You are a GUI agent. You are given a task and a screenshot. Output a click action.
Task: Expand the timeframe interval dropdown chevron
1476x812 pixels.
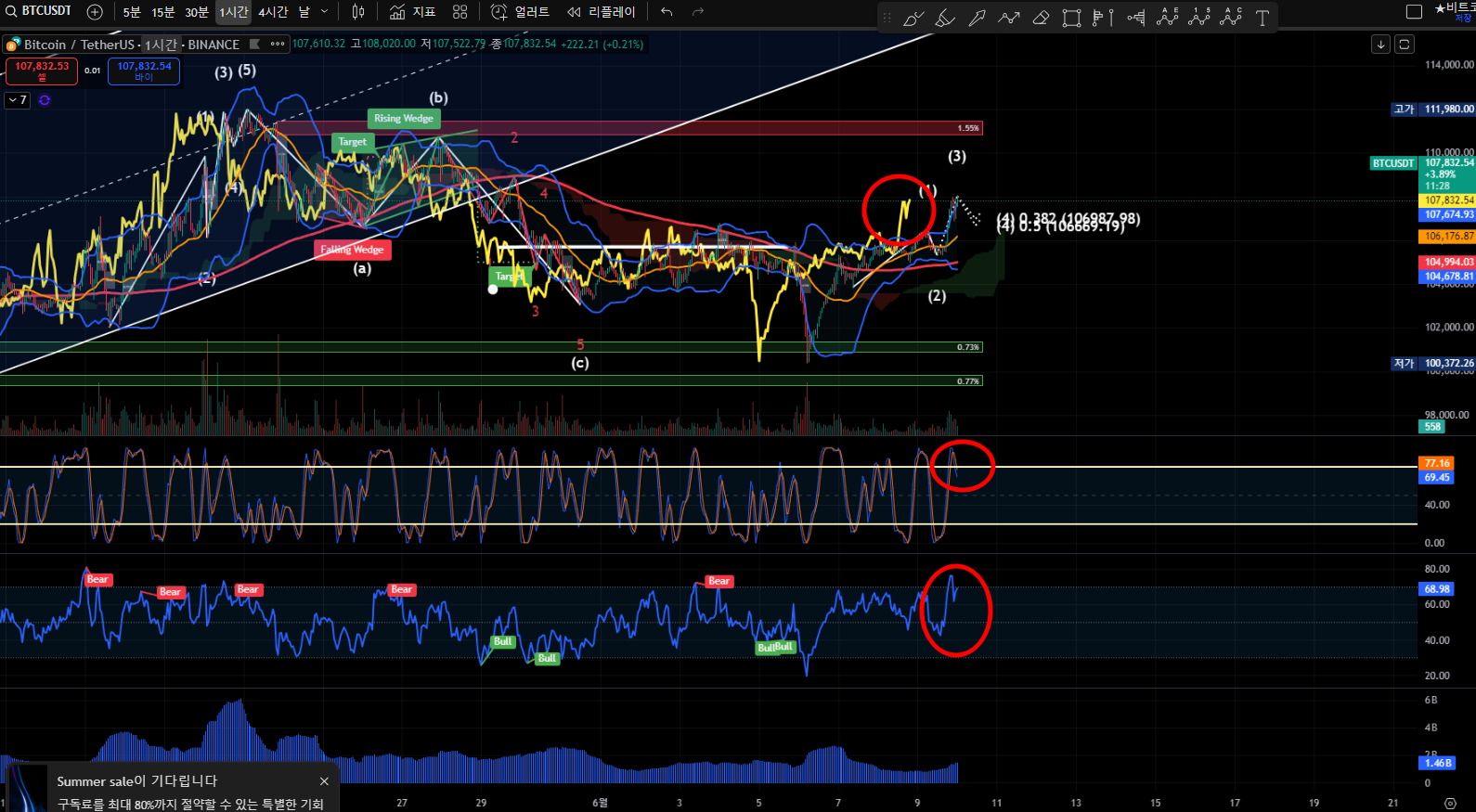tap(324, 12)
